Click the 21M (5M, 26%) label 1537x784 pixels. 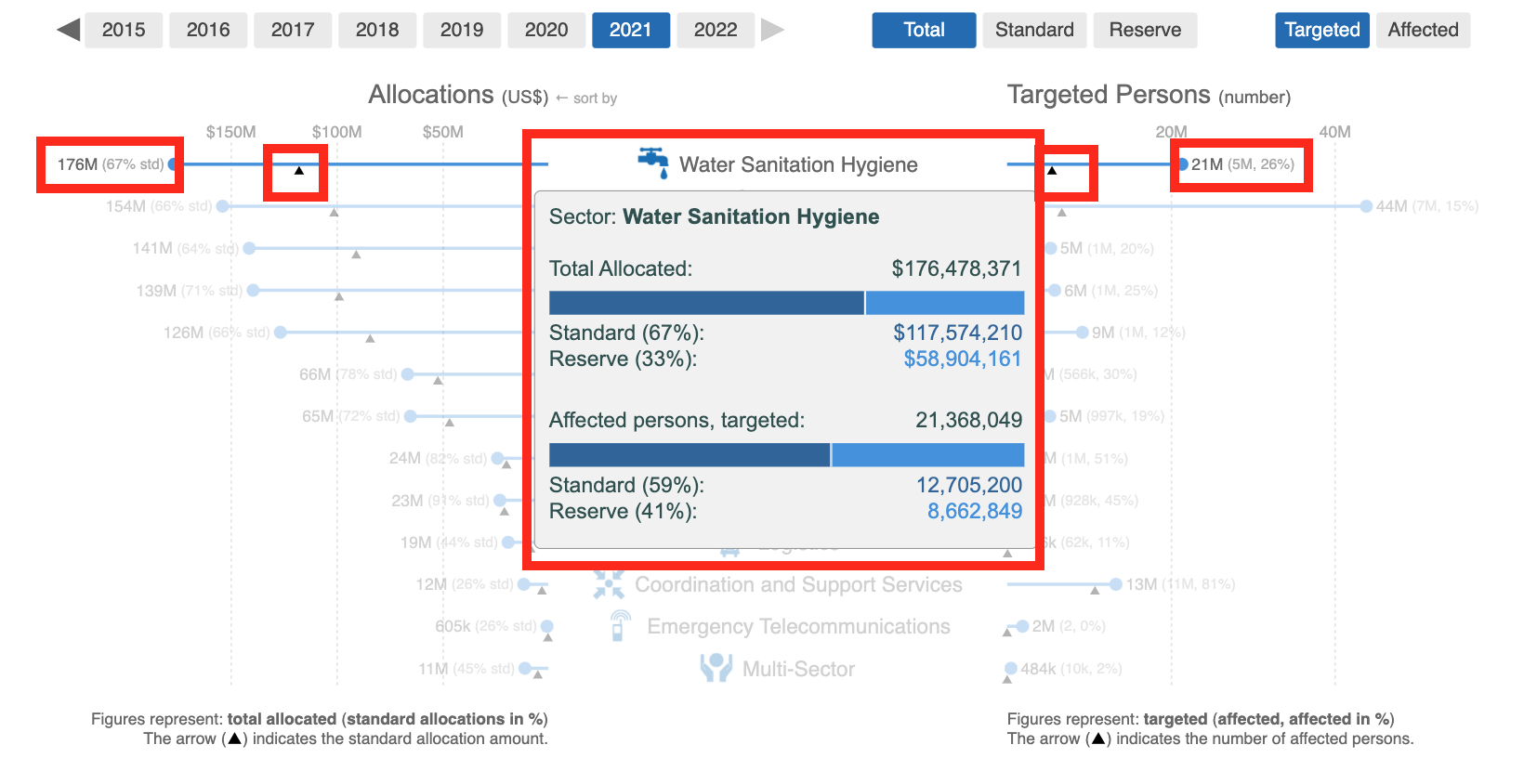(x=1242, y=164)
